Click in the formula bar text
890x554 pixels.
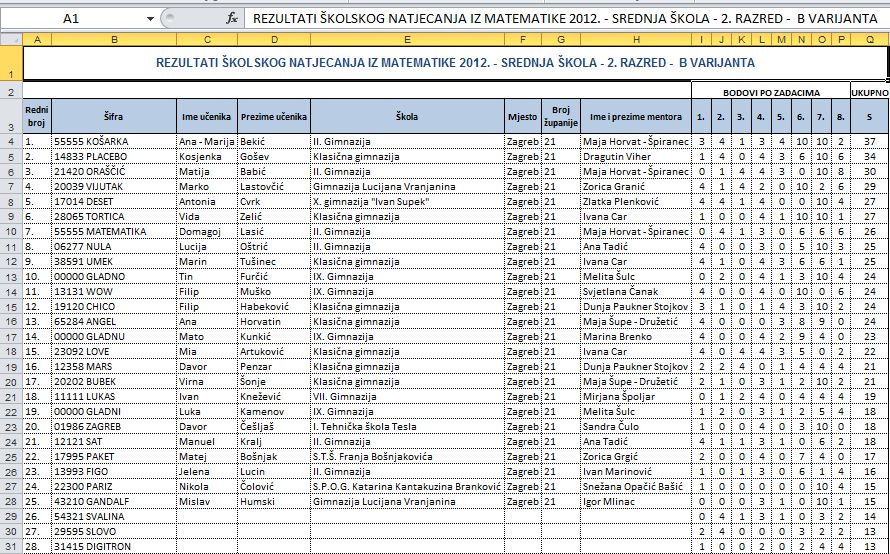pos(565,19)
